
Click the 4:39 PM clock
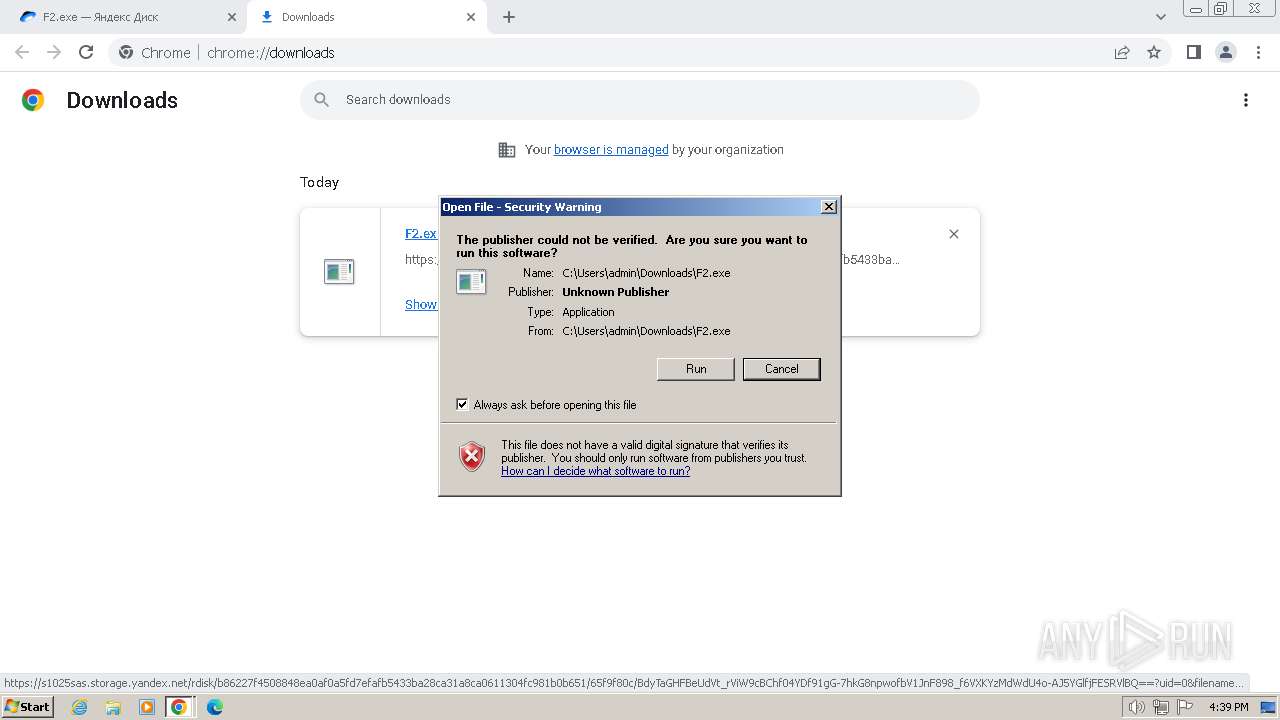[x=1228, y=707]
